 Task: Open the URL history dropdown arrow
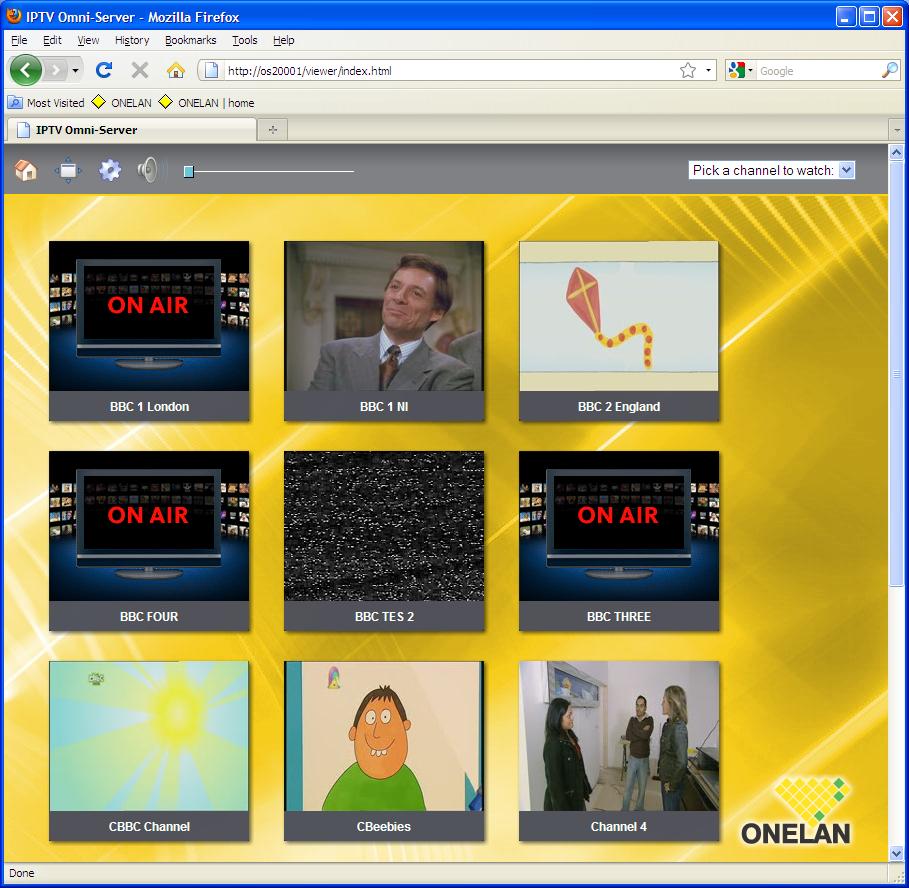(708, 71)
